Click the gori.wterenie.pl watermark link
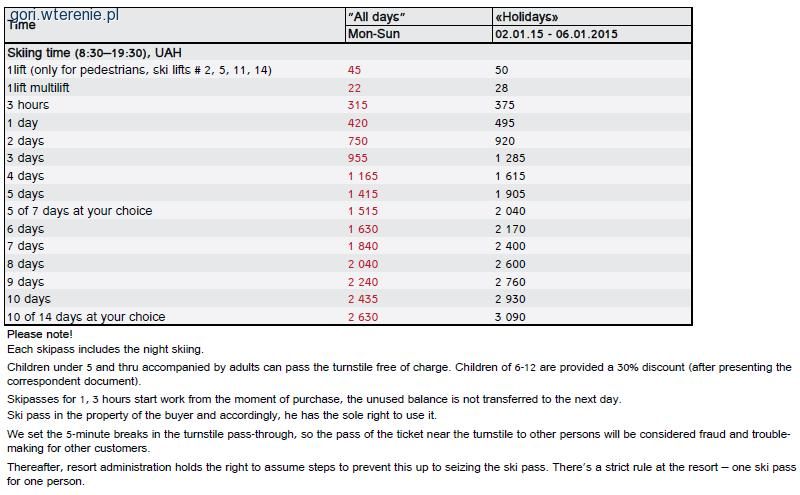 coord(64,15)
